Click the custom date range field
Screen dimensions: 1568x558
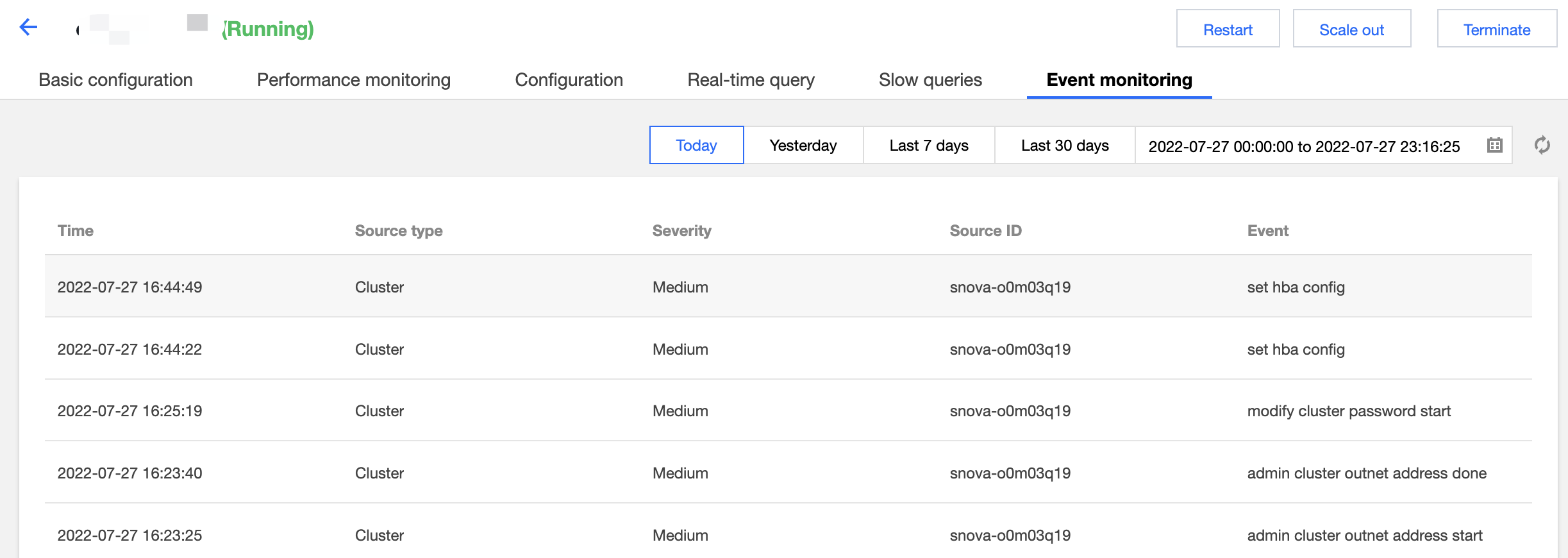pos(1303,146)
